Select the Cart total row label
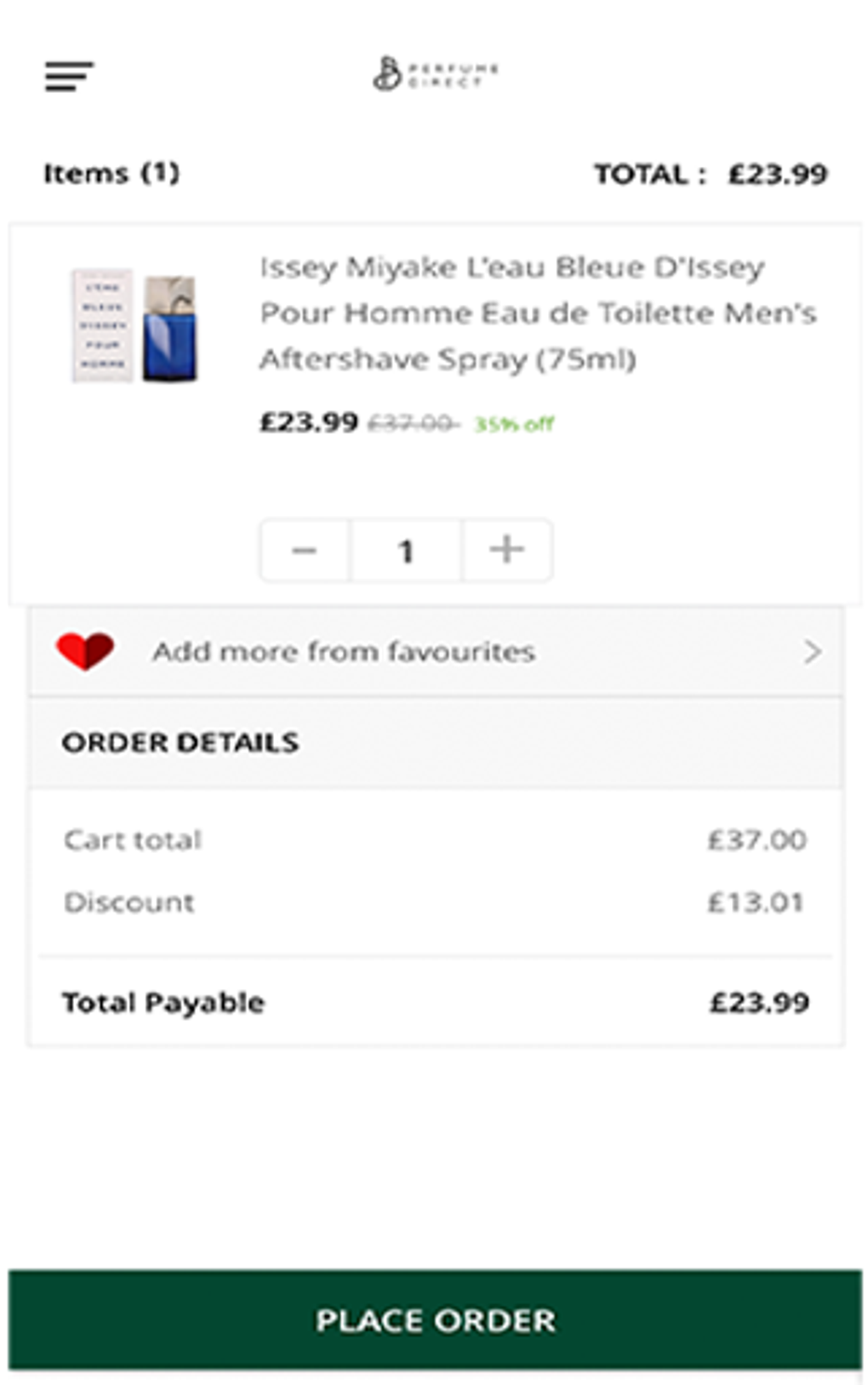Image resolution: width=868 pixels, height=1385 pixels. pos(133,840)
